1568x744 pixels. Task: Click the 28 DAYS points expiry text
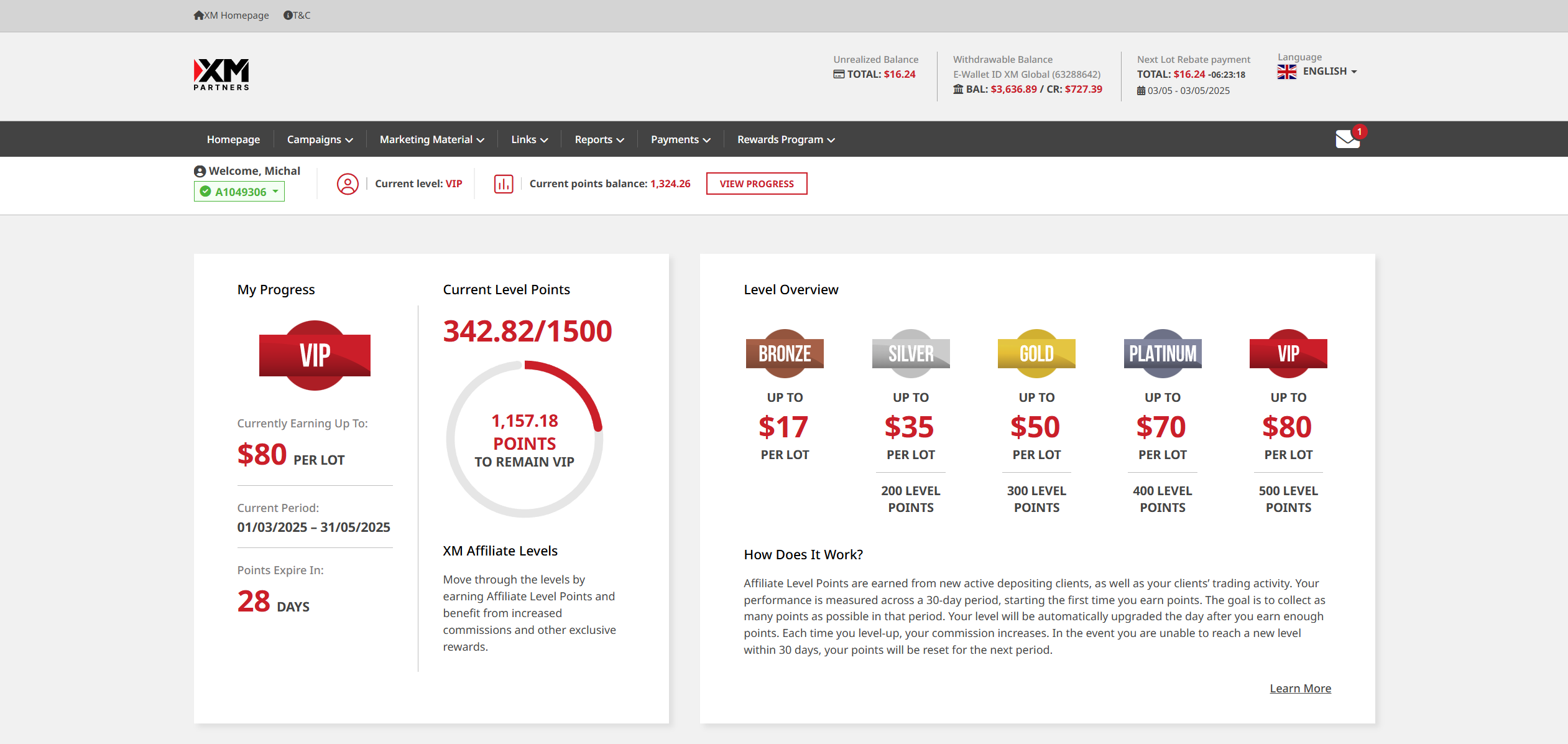coord(273,602)
